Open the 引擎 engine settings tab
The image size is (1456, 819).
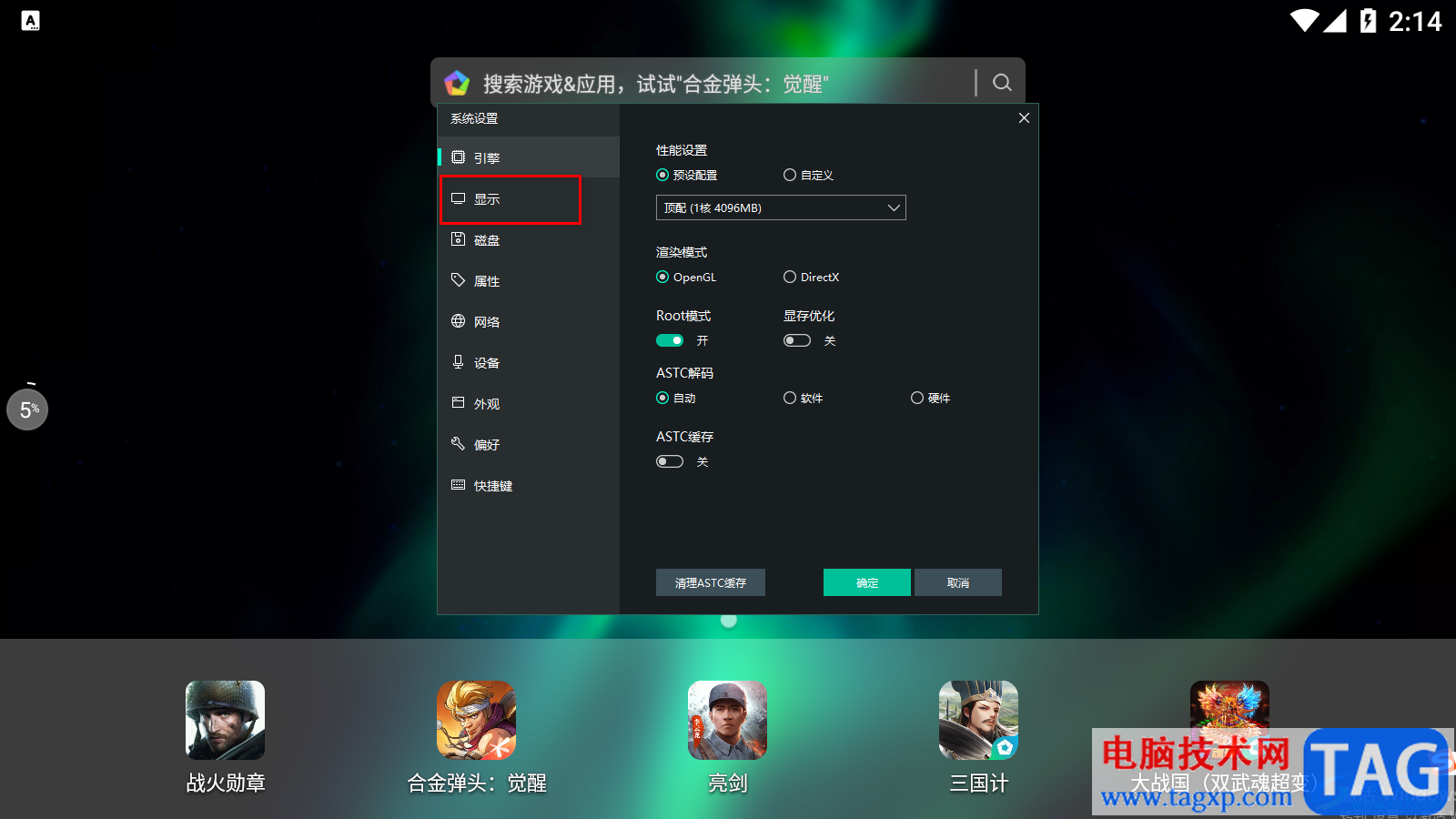[529, 157]
